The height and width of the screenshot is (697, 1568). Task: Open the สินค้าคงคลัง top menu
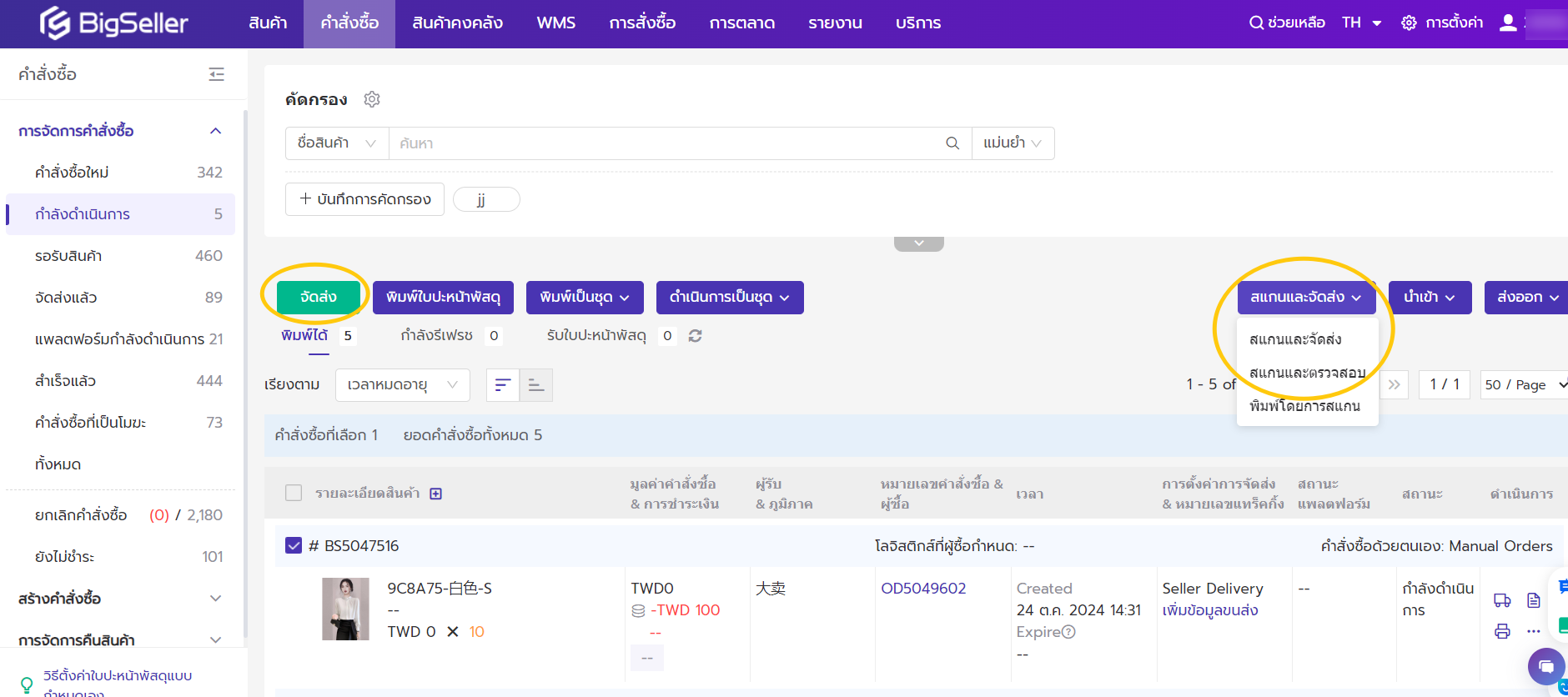[x=457, y=23]
